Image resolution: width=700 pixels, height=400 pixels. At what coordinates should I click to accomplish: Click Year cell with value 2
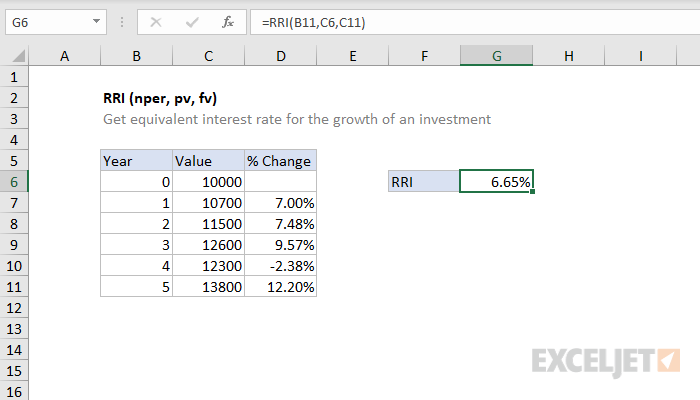point(137,224)
